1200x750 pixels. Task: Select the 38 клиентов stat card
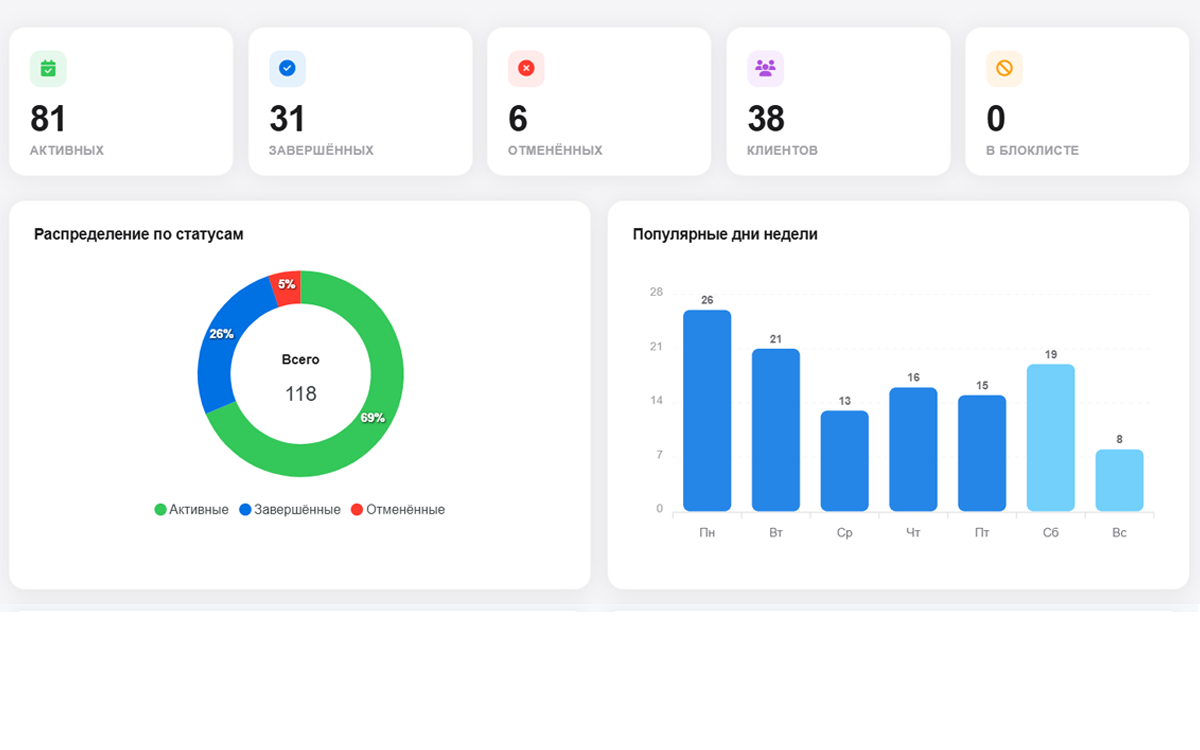pyautogui.click(x=838, y=100)
